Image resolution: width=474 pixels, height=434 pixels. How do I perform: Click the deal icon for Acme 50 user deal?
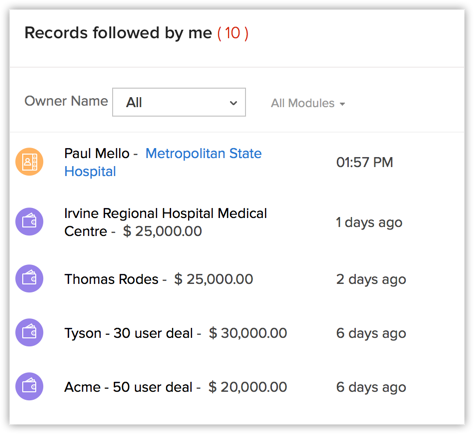pyautogui.click(x=29, y=386)
